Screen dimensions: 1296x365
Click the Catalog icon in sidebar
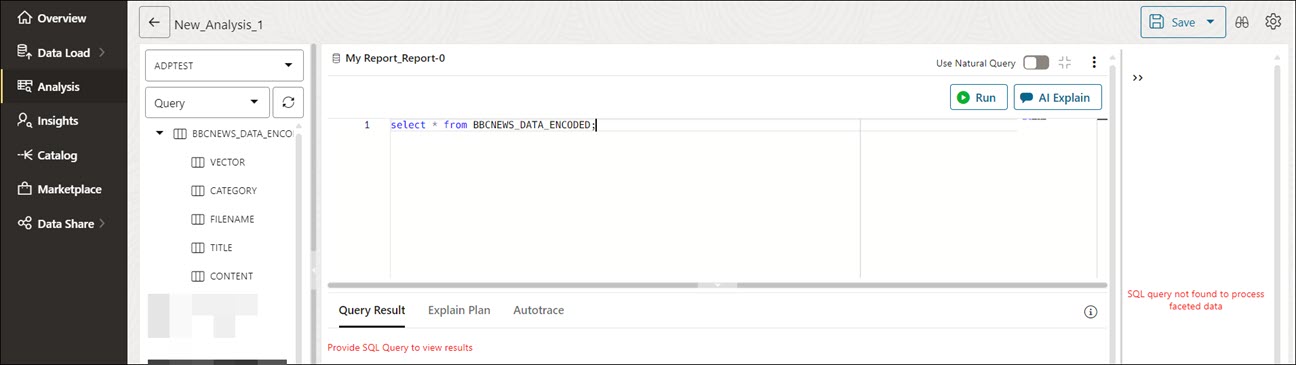click(25, 155)
